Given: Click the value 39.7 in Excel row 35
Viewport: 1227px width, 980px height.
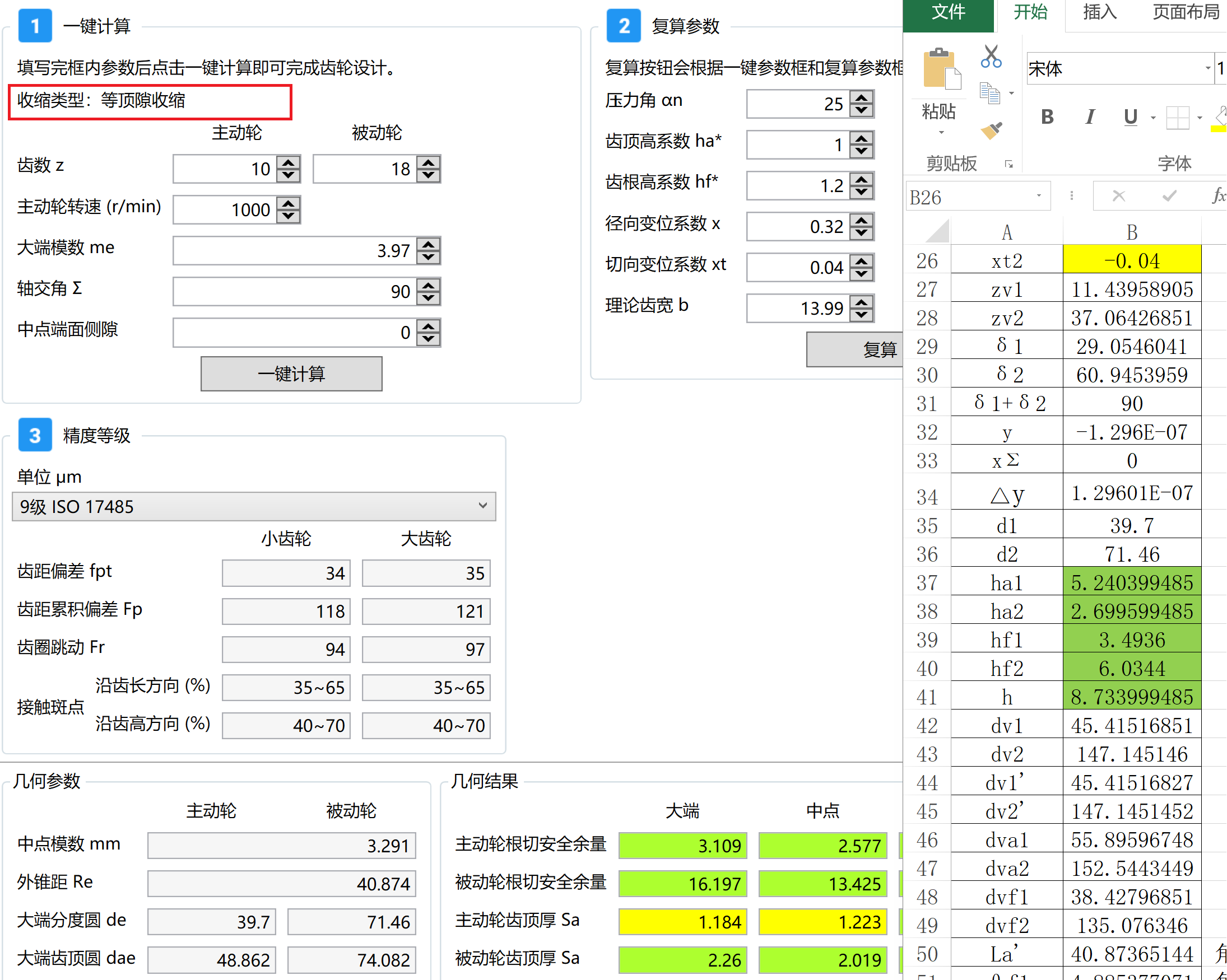Looking at the screenshot, I should (1132, 525).
